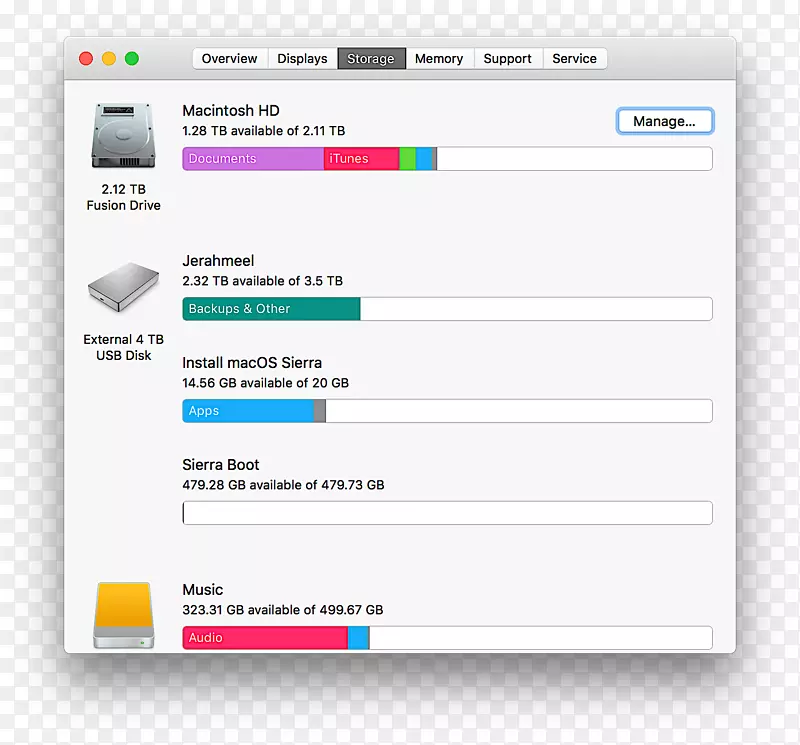Click the Manage... button
This screenshot has width=800, height=745.
point(664,121)
